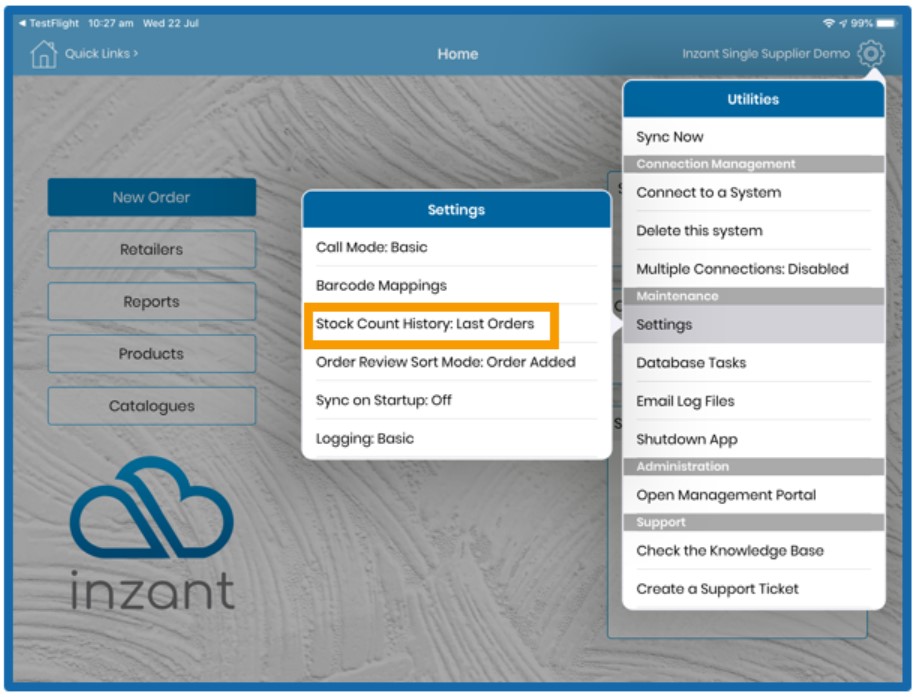This screenshot has width=916, height=697.
Task: Tap the Settings popover header
Action: coord(456,210)
